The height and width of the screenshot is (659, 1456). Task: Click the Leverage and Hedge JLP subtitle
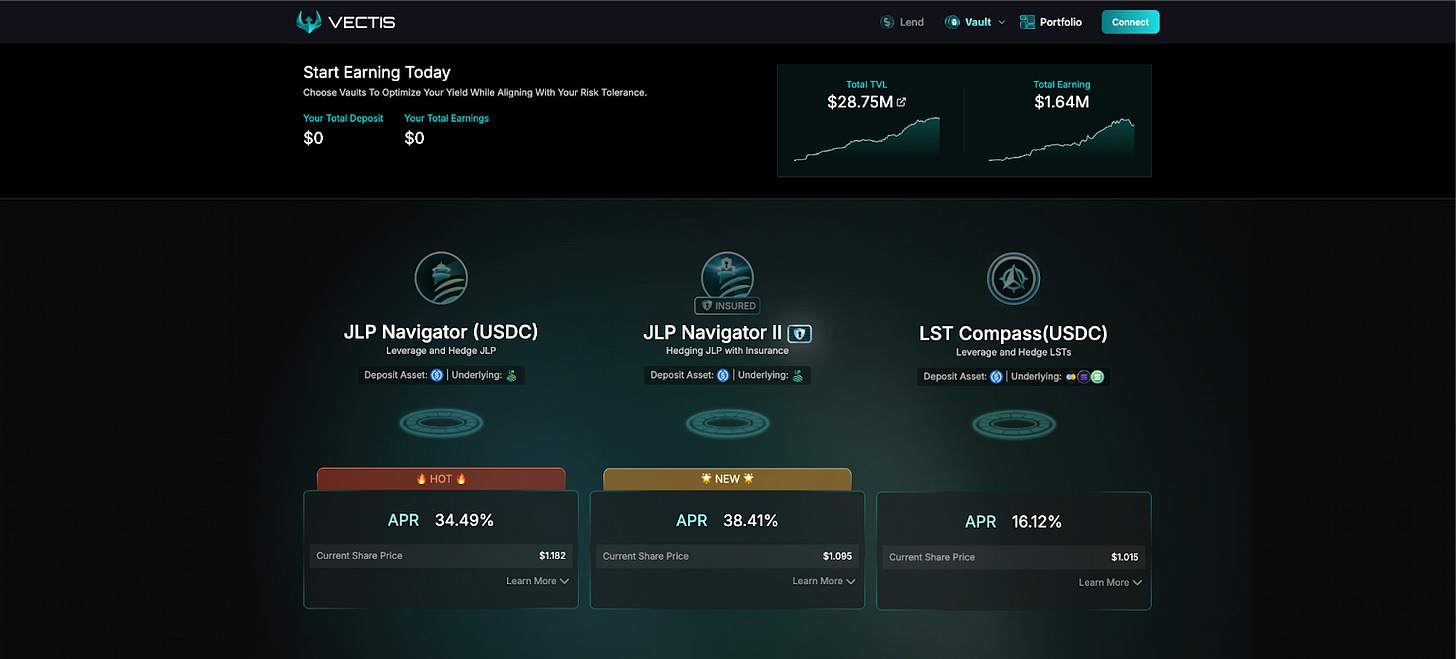pyautogui.click(x=441, y=351)
